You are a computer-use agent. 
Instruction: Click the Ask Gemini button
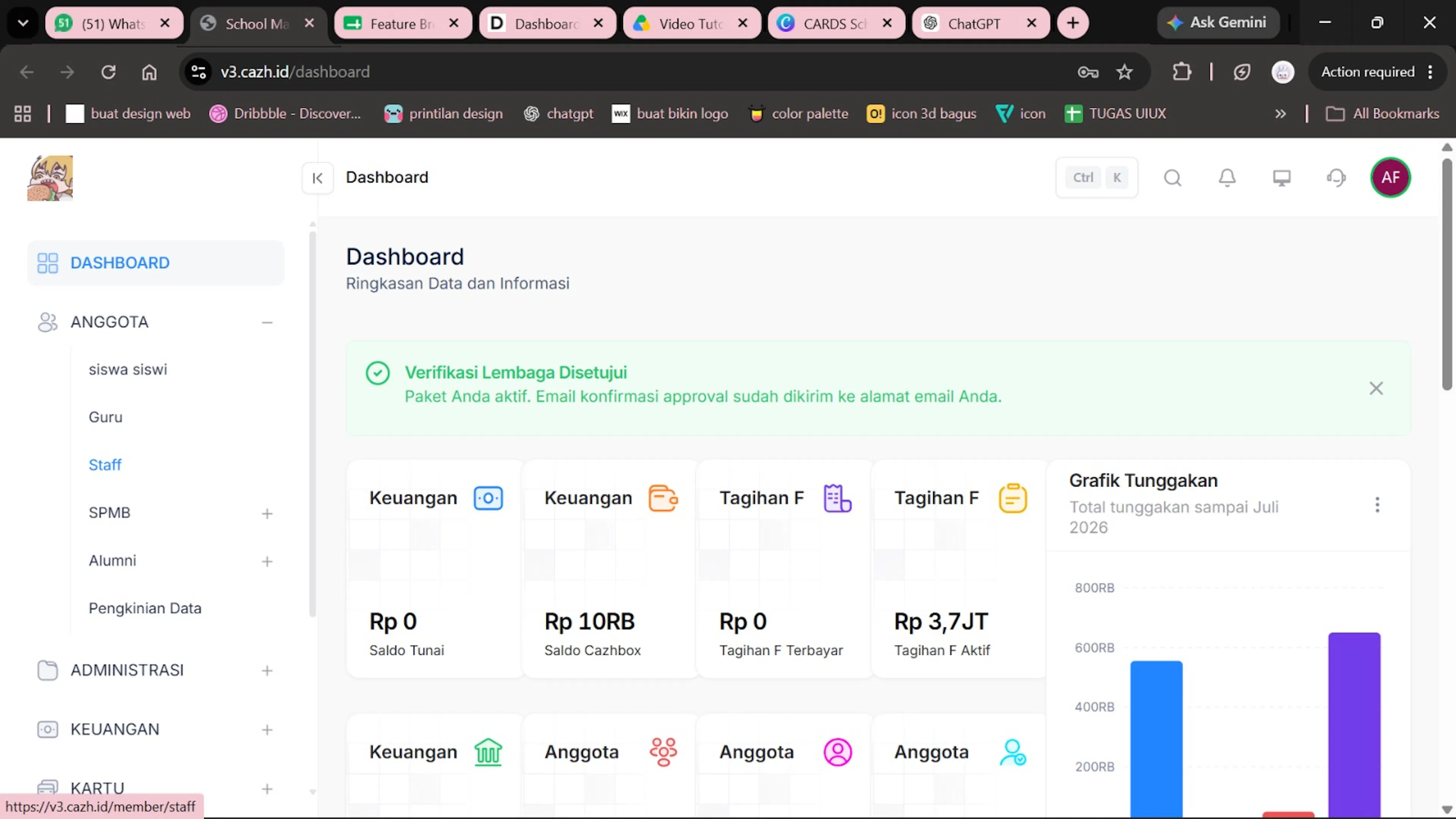1218,23
